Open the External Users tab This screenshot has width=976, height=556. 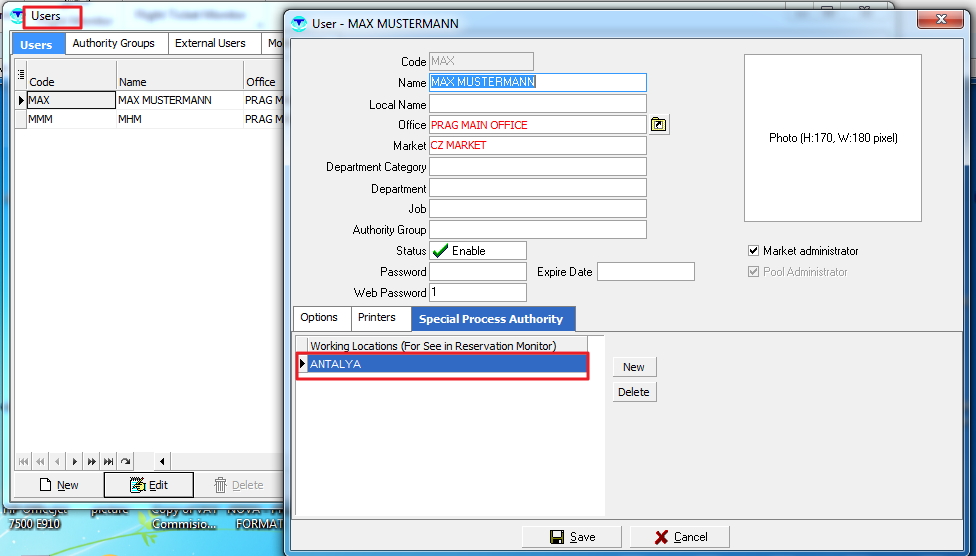210,44
